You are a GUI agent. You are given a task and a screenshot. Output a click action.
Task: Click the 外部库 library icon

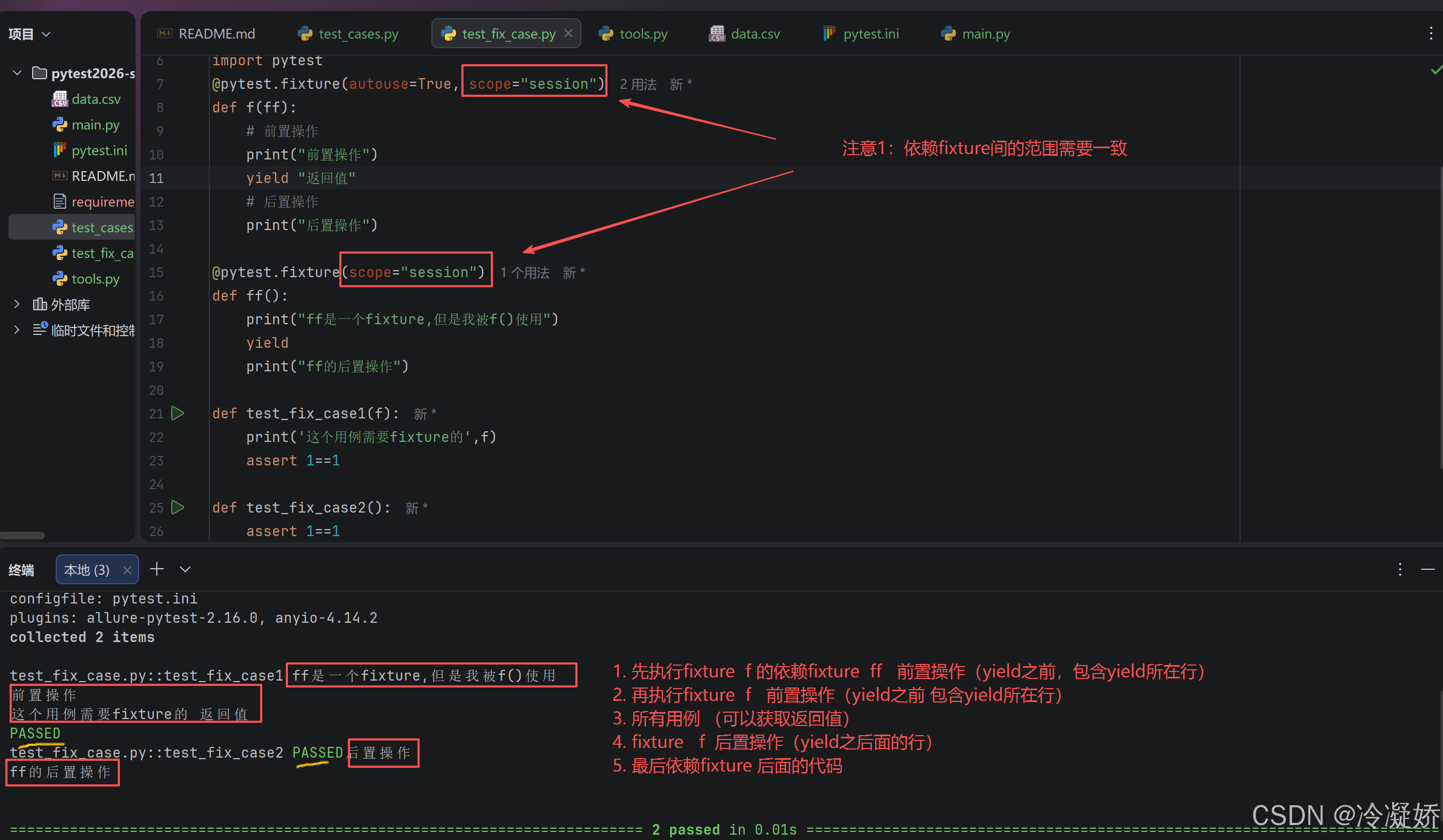click(x=40, y=304)
